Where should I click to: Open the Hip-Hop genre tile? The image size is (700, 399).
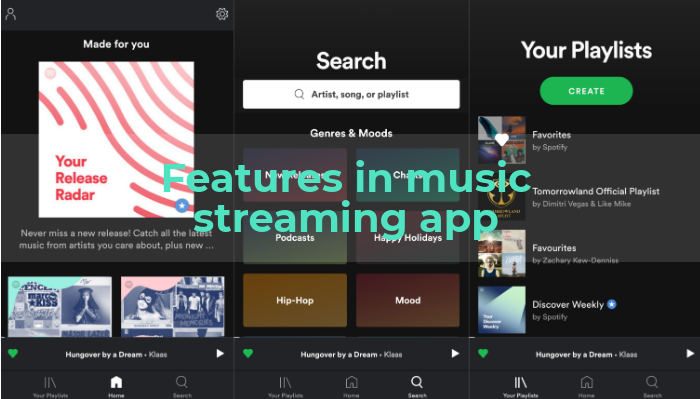295,300
